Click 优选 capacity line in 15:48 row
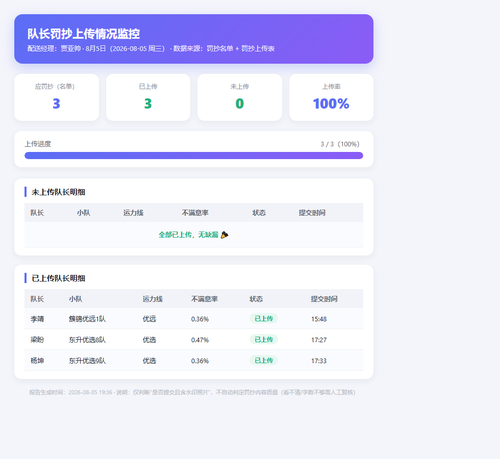 point(149,319)
